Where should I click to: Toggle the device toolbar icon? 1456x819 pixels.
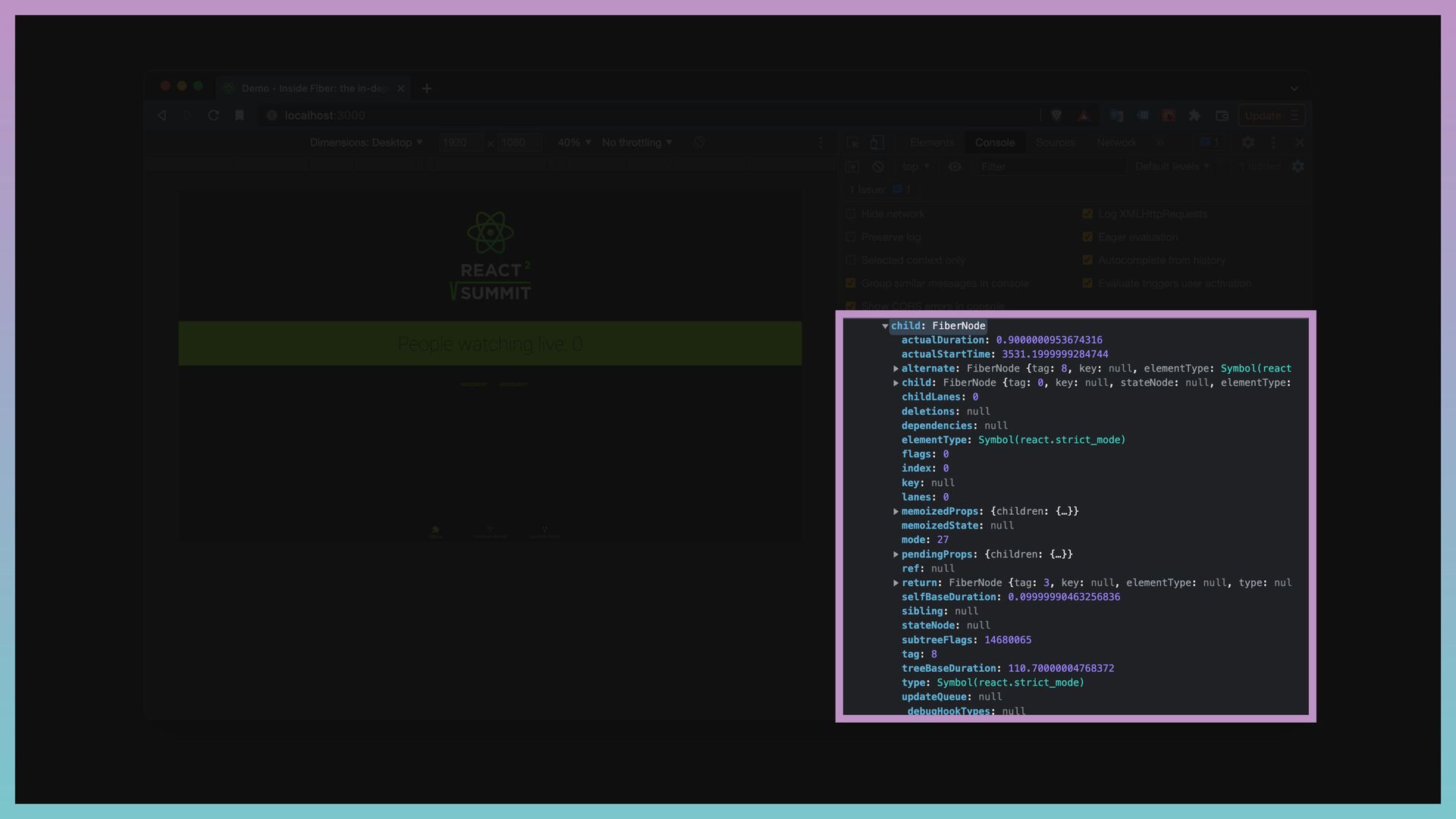tap(877, 143)
